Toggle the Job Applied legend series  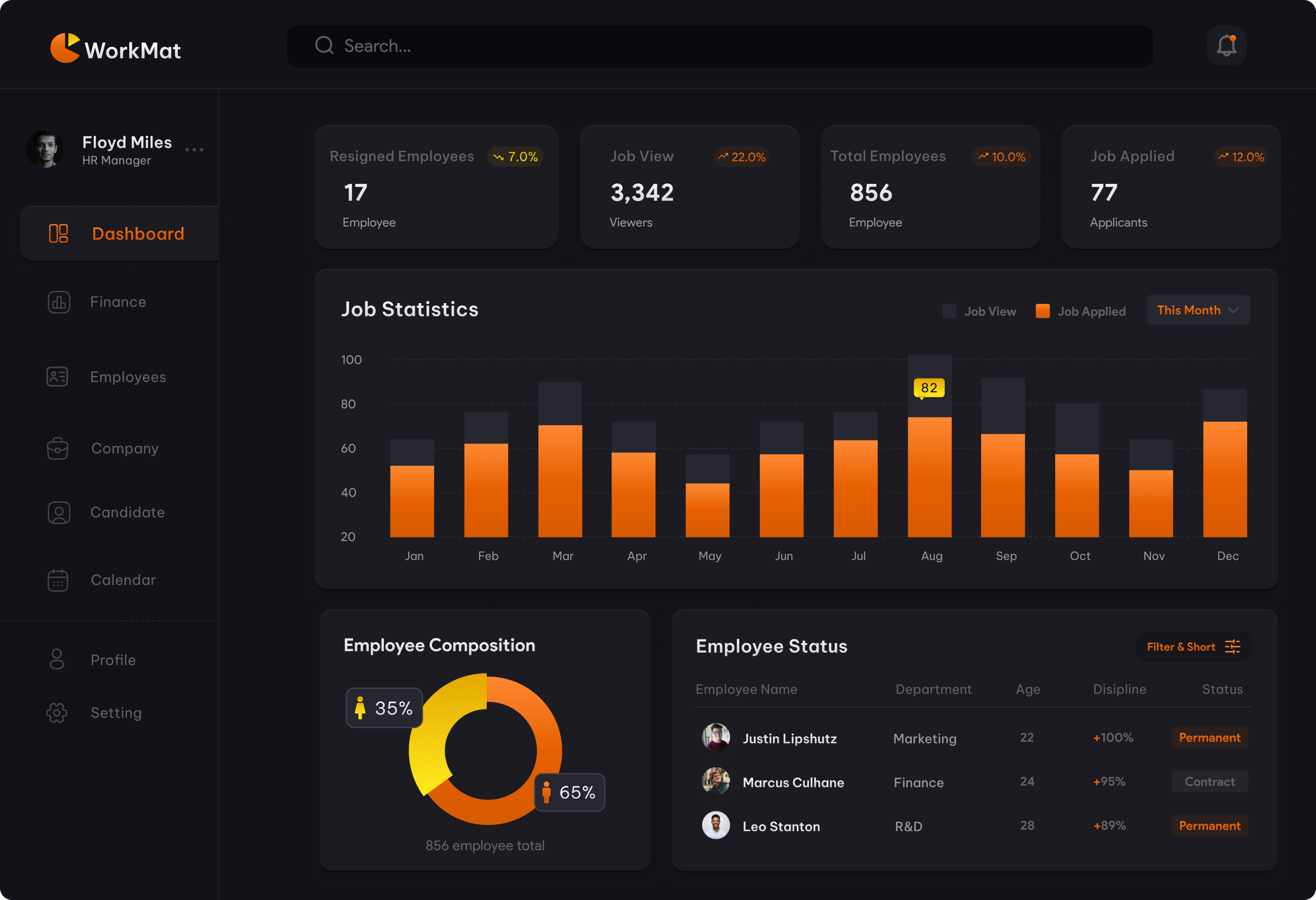pos(1080,311)
